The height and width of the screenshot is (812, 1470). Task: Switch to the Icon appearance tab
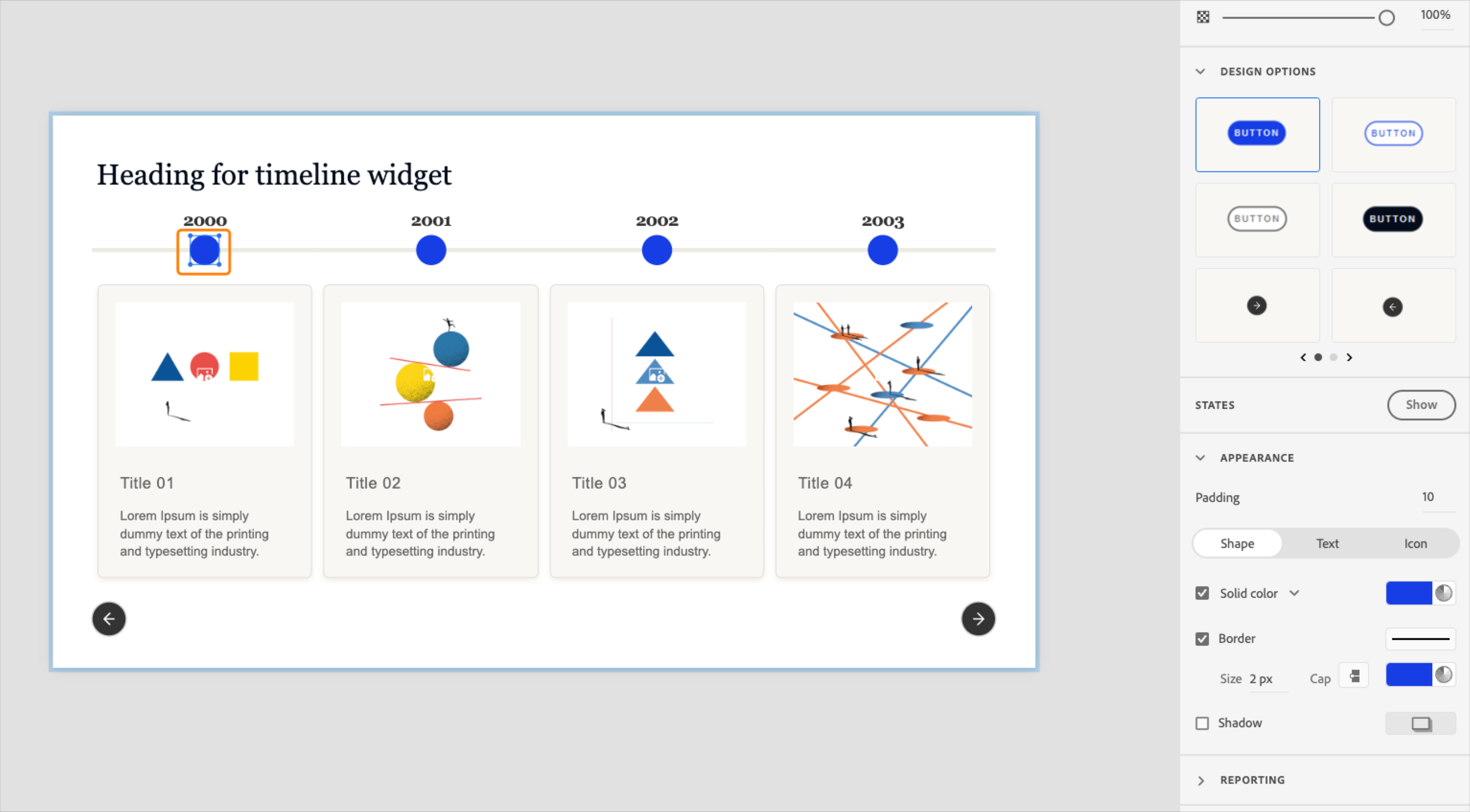pyautogui.click(x=1415, y=543)
